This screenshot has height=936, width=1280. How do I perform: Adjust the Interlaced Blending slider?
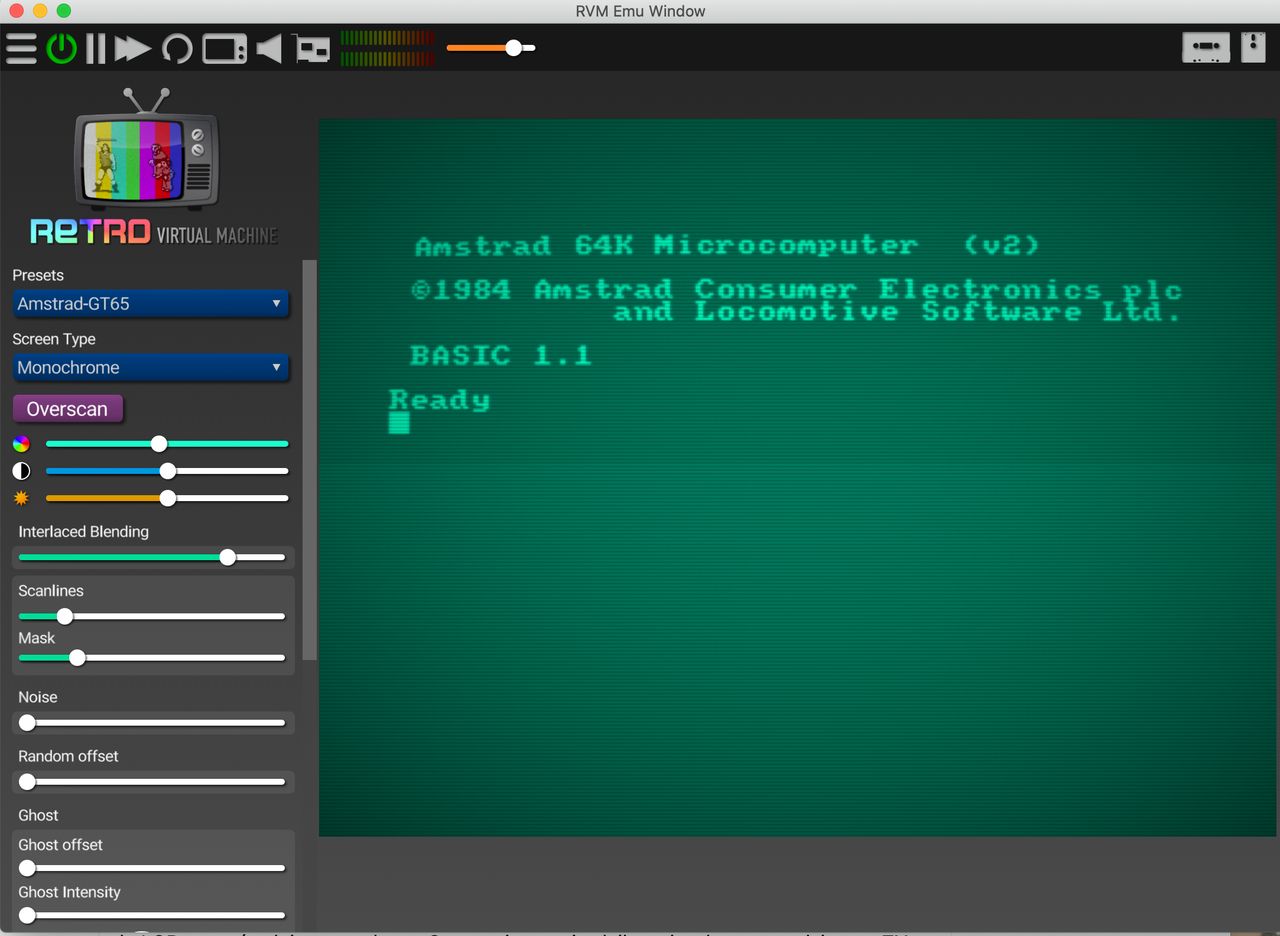[152, 557]
